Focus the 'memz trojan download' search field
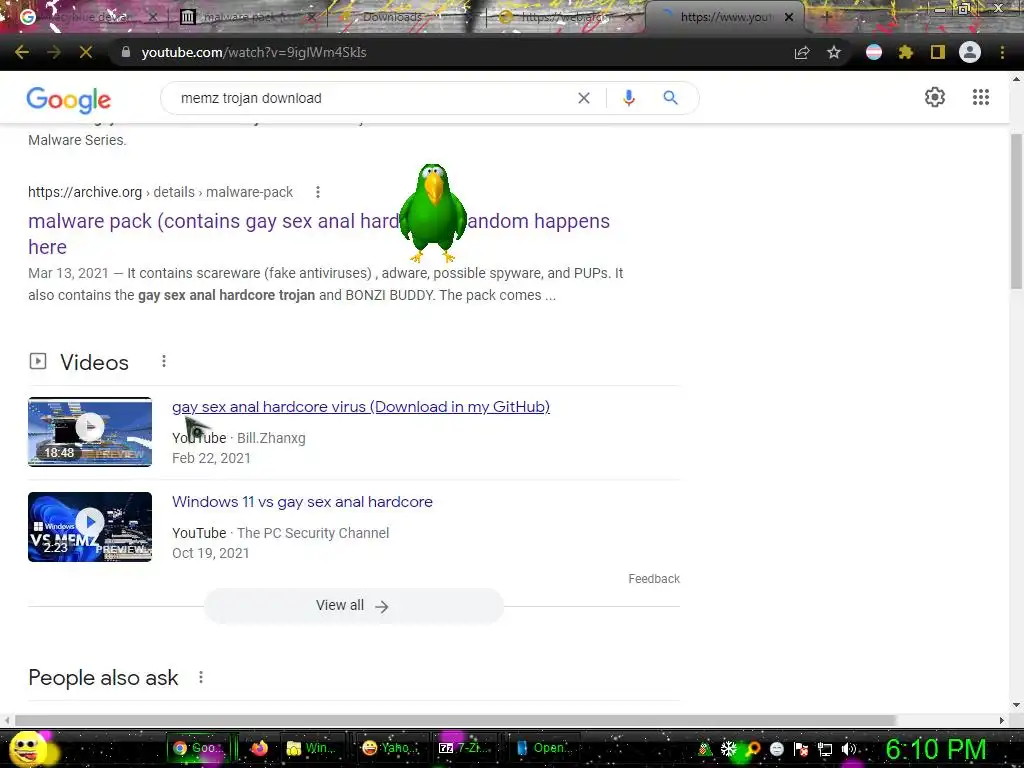Screen dimensions: 1024x768 coord(372,98)
